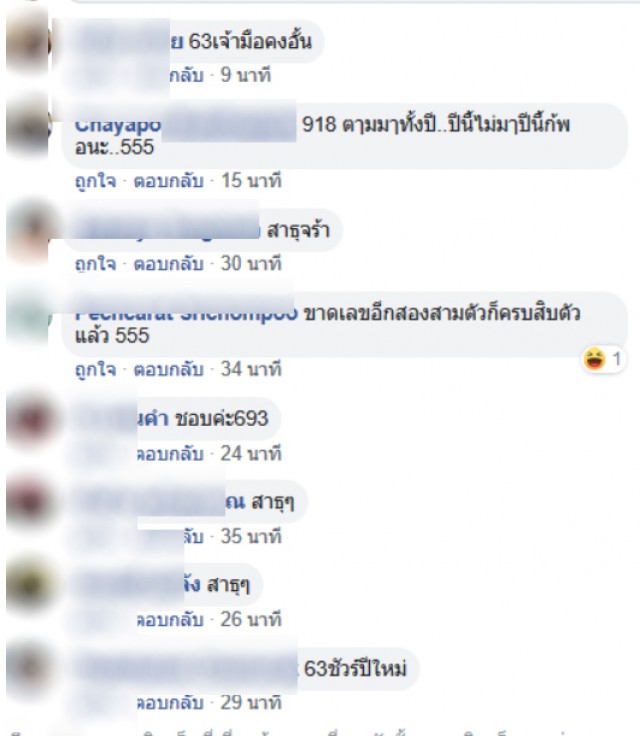Click the '24 นาที' comment timestamp
This screenshot has width=640, height=736.
pos(251,454)
